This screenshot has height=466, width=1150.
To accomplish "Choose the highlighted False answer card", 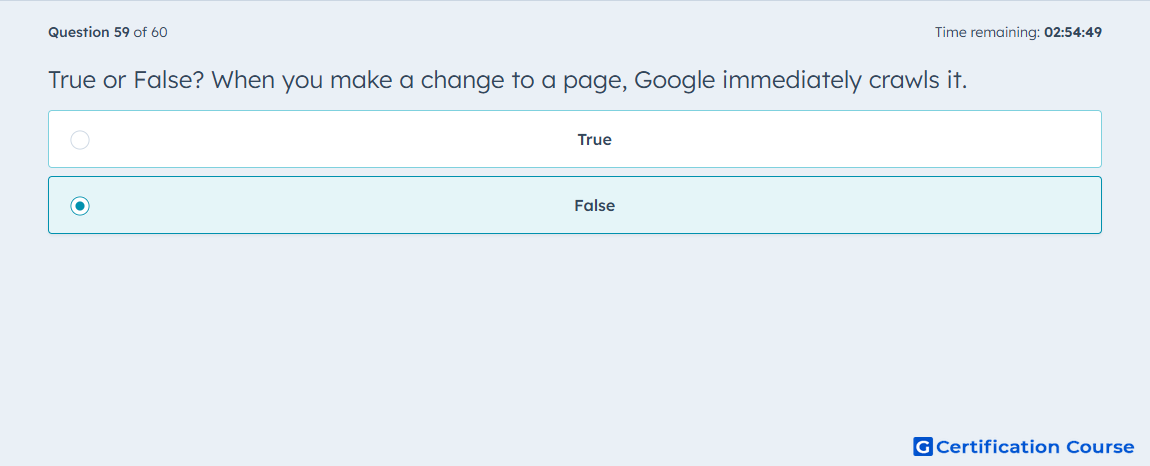I will [575, 205].
